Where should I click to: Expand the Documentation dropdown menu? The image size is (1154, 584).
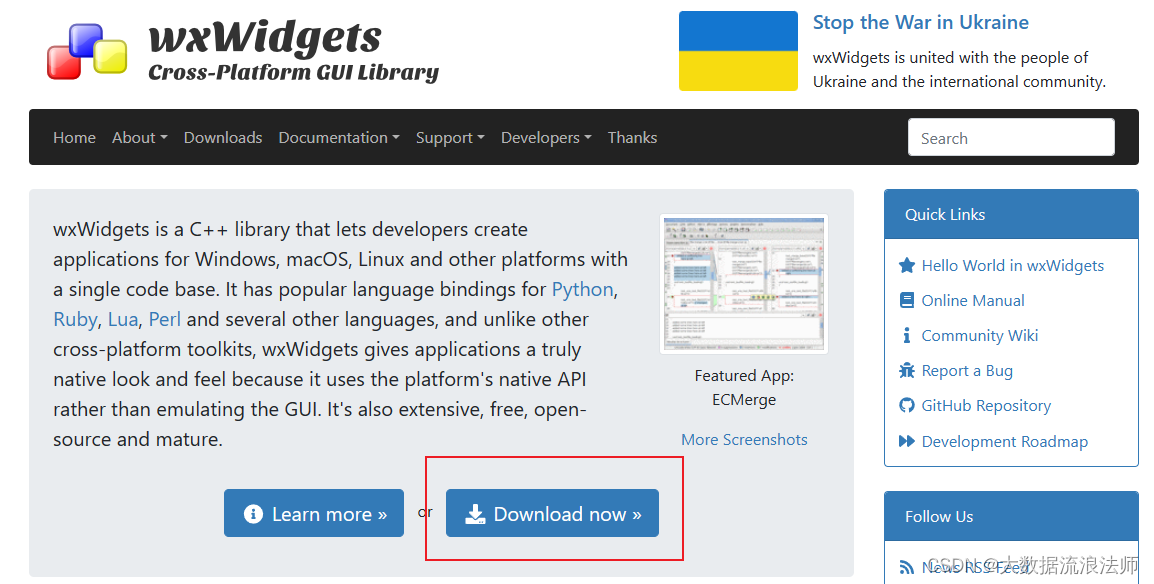pyautogui.click(x=339, y=138)
